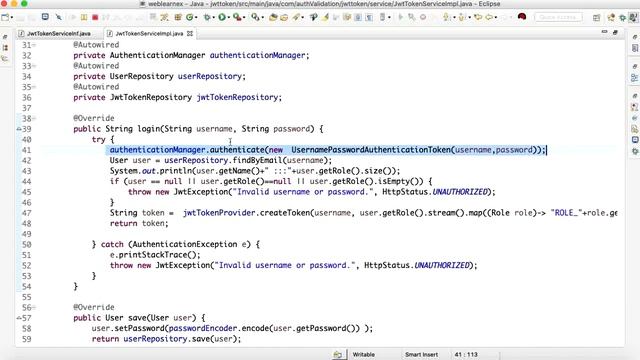
Task: Minimize the editor area
Action: [604, 32]
